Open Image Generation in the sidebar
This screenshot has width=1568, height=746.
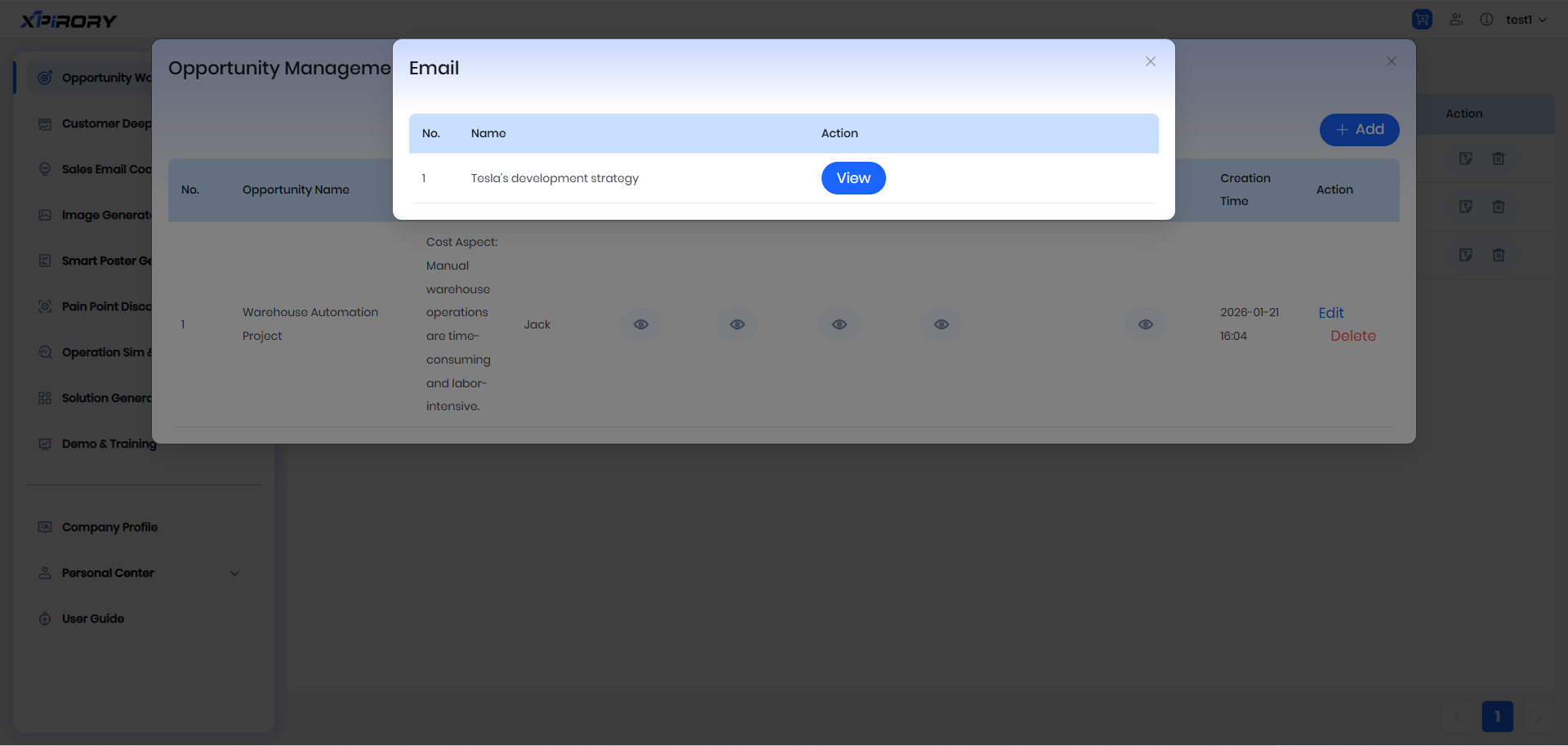pos(106,215)
